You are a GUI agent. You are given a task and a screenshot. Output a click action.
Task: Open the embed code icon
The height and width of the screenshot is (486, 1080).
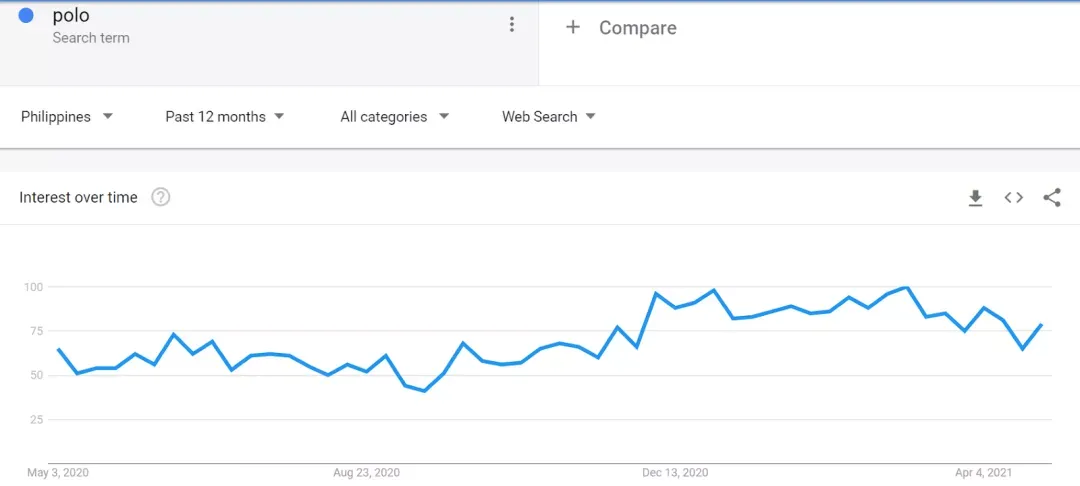pyautogui.click(x=1013, y=198)
